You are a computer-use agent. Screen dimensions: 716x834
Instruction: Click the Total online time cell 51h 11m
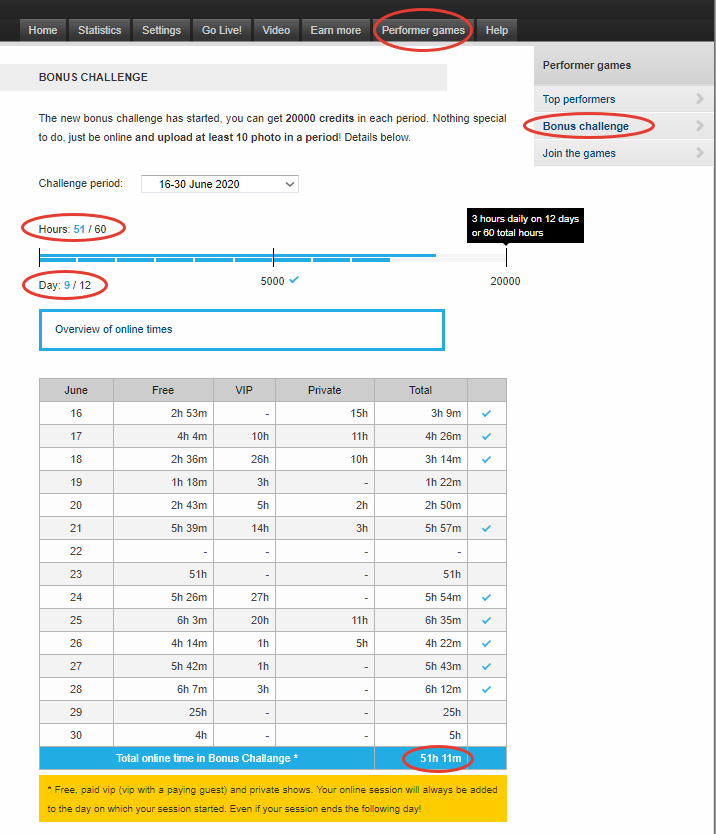(440, 759)
